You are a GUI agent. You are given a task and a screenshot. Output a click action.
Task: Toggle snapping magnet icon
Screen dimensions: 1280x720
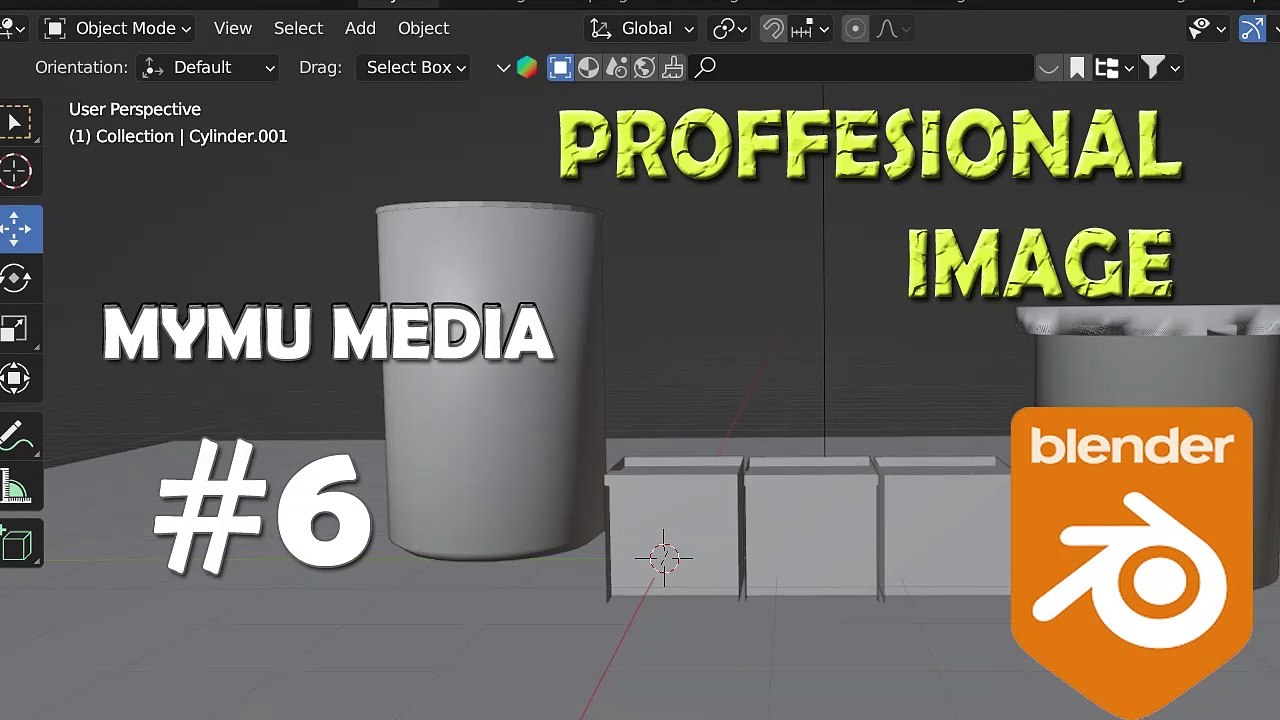[773, 28]
